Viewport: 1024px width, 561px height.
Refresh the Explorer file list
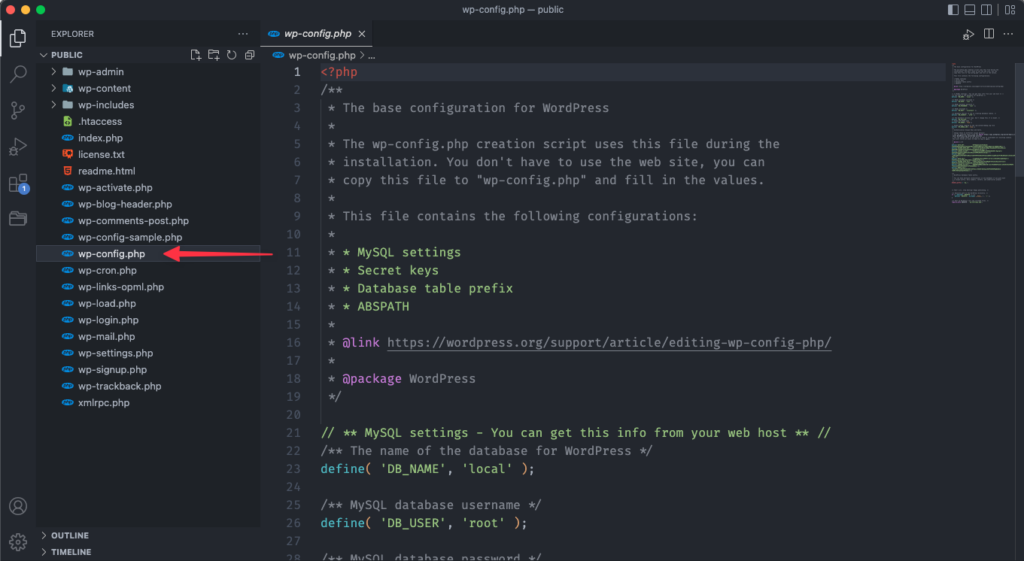(x=231, y=55)
